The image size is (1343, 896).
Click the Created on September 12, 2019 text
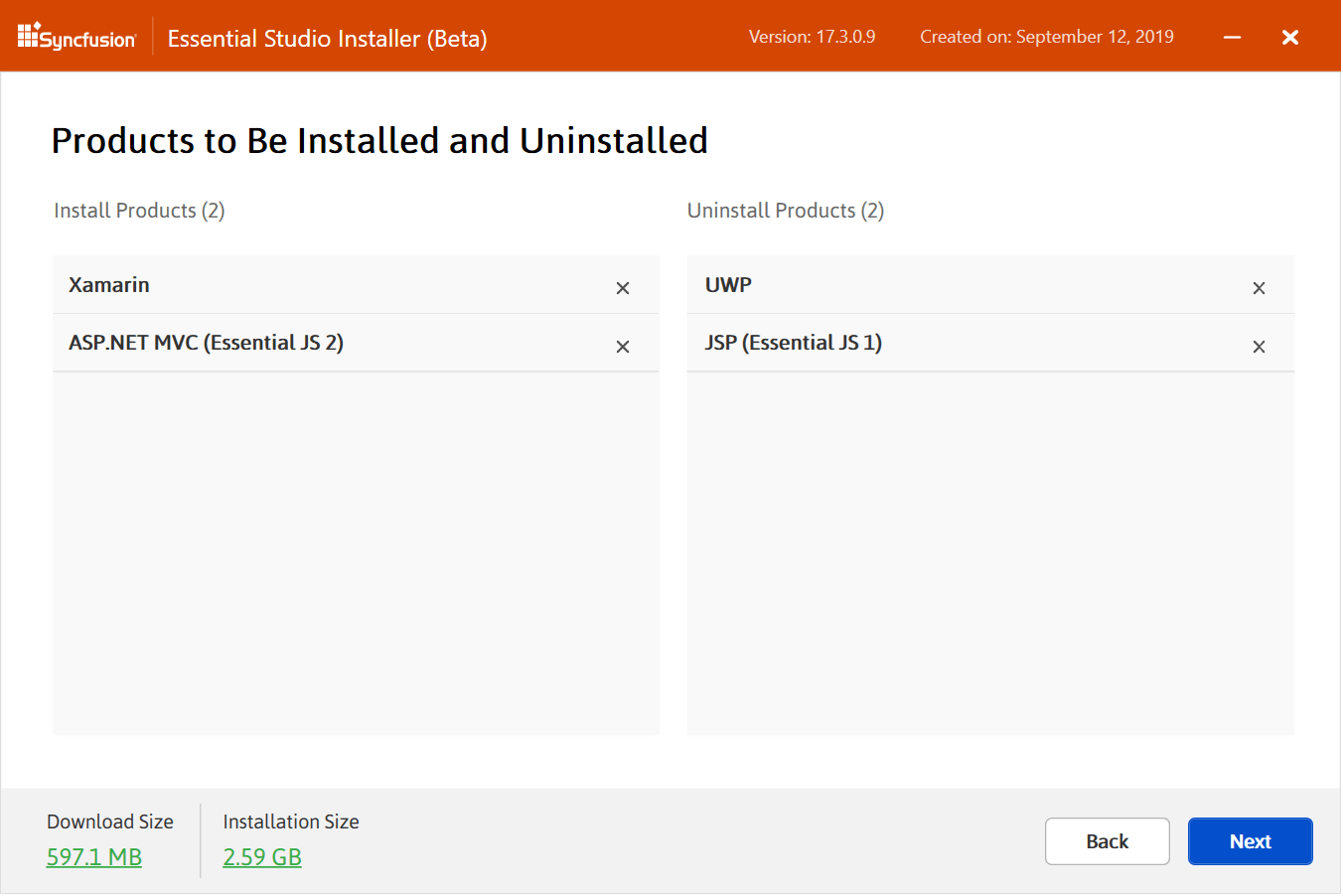[1046, 37]
